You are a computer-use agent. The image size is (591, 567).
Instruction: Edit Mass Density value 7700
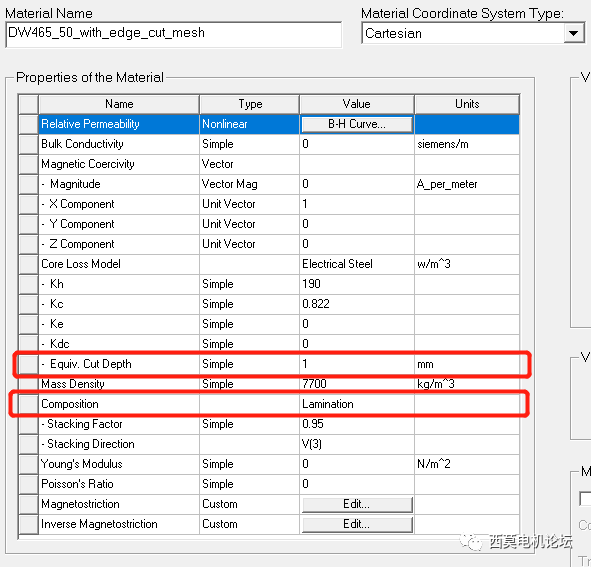[357, 384]
